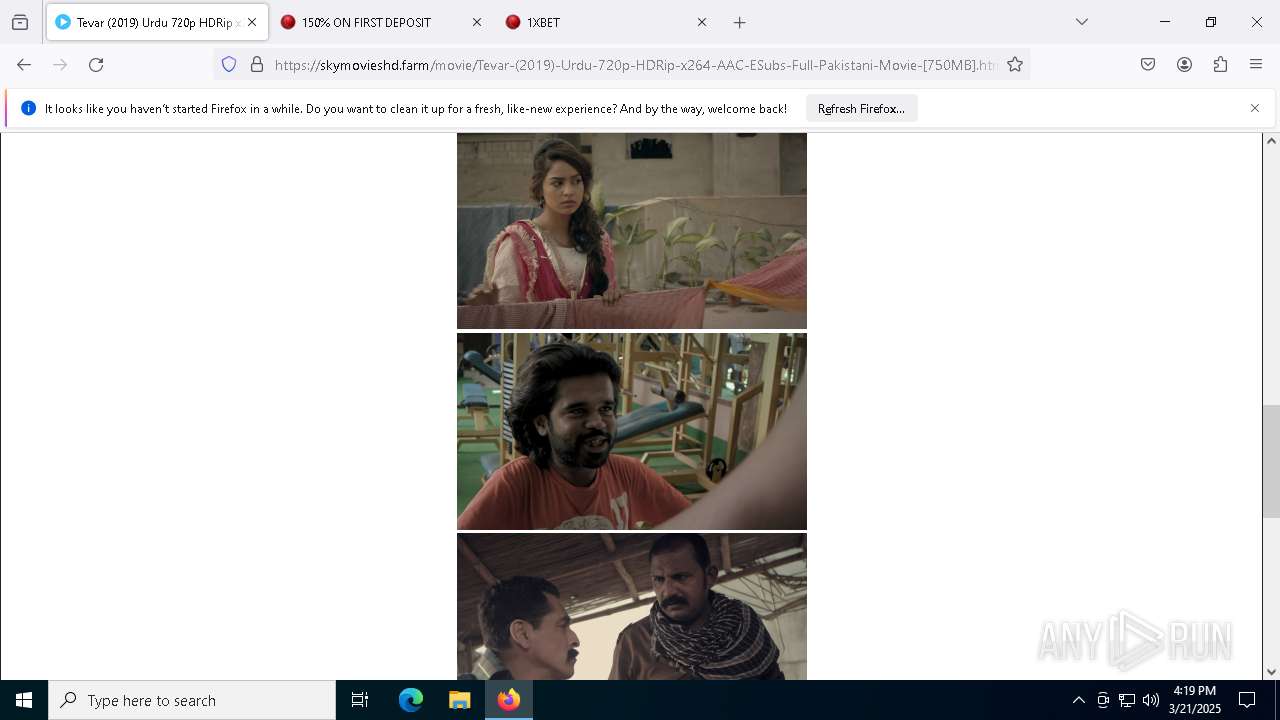1280x720 pixels.
Task: Open File Explorer from taskbar
Action: (x=459, y=700)
